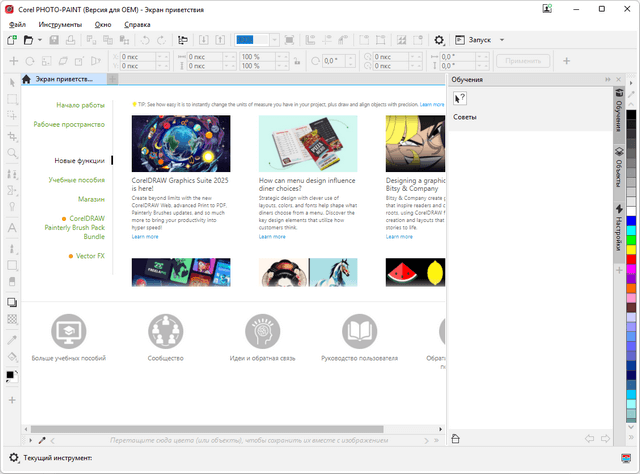Select the Pick tool in the toolbox

(x=12, y=82)
